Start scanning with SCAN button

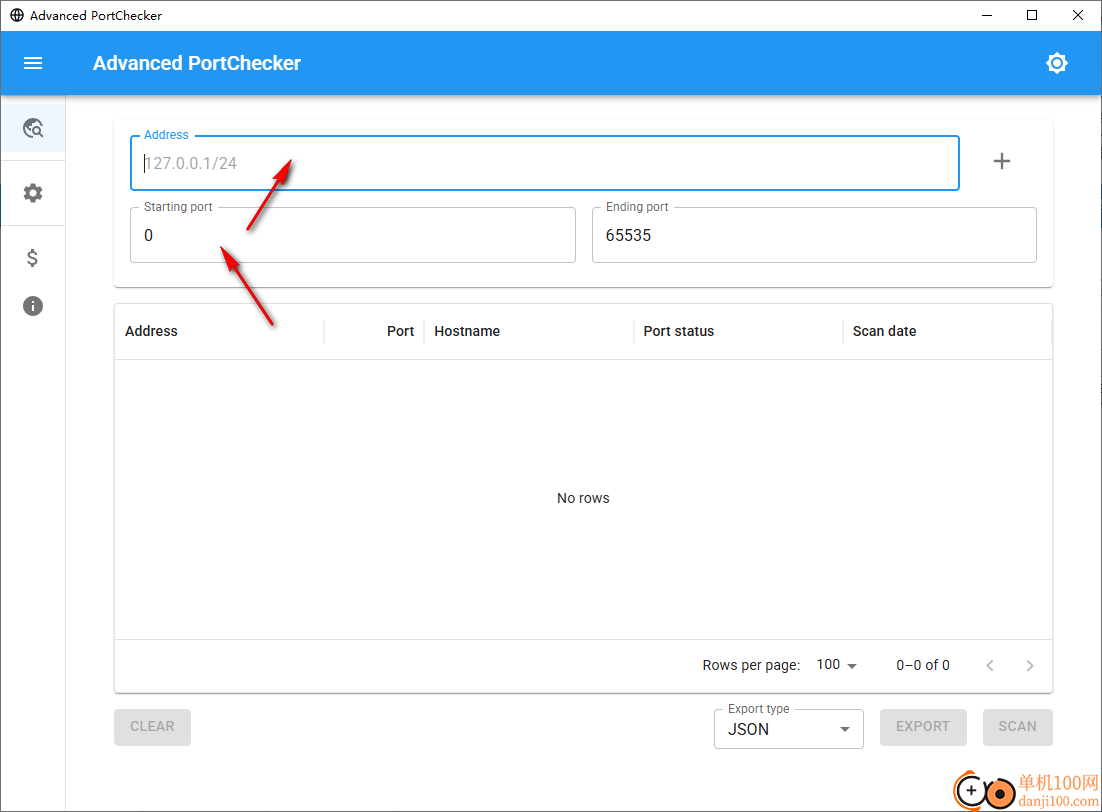pos(1018,727)
